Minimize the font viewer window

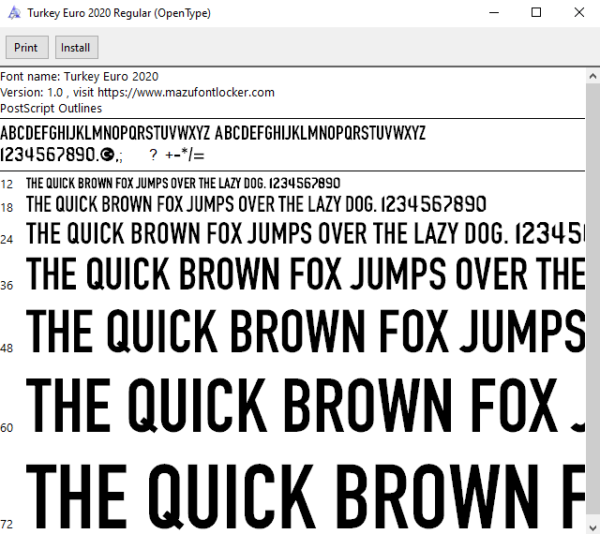pos(494,13)
